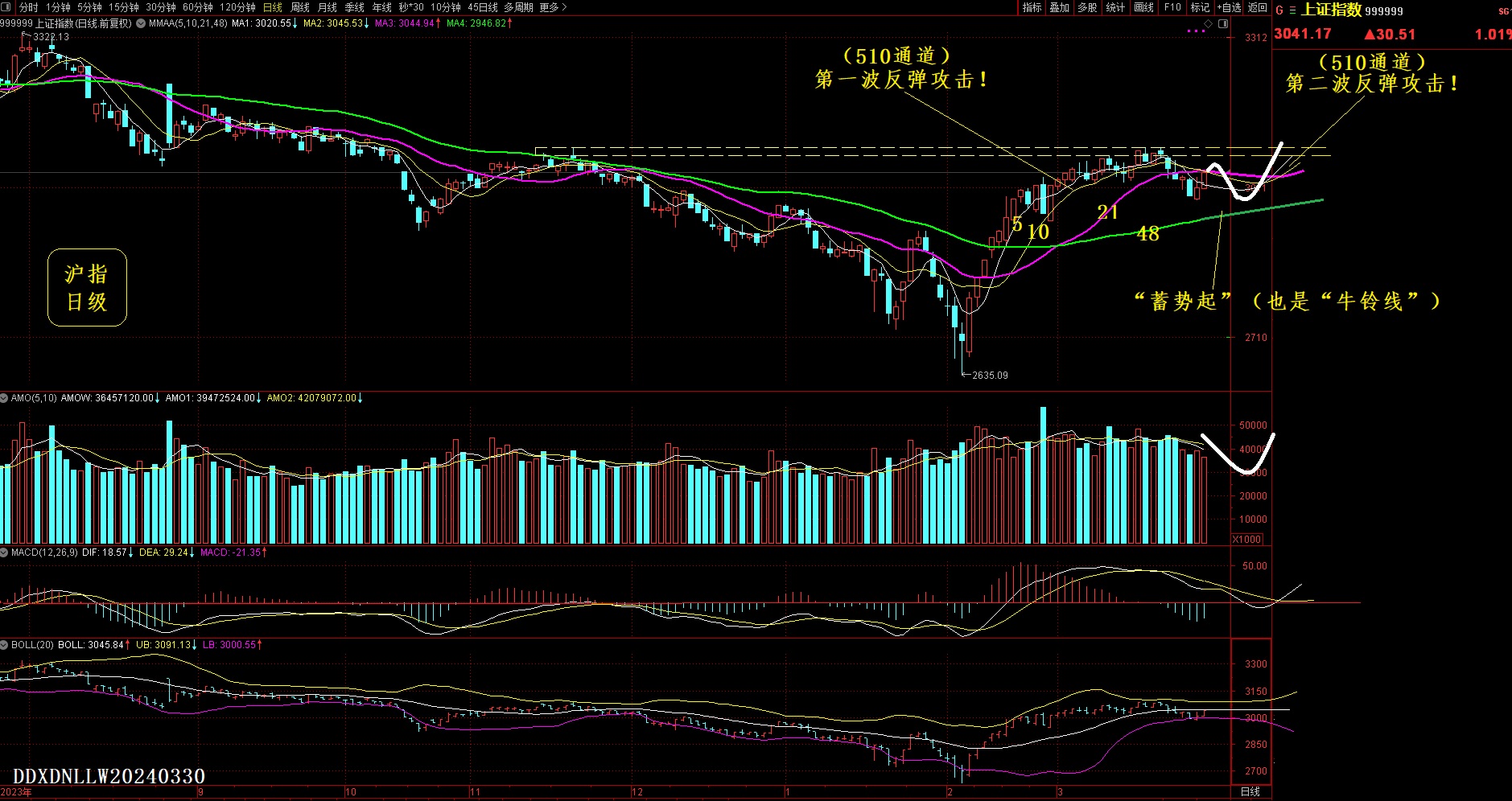
Task: Select the 10分钟 period
Action: coord(446,7)
